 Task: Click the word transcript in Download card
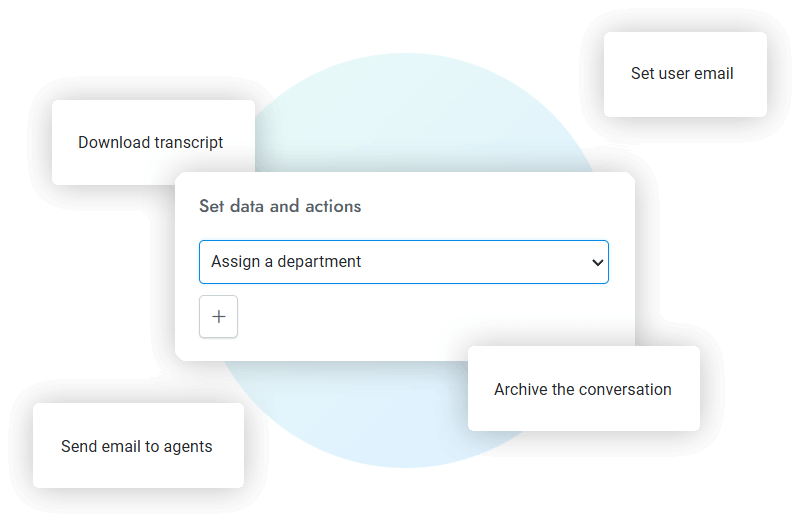(x=189, y=142)
